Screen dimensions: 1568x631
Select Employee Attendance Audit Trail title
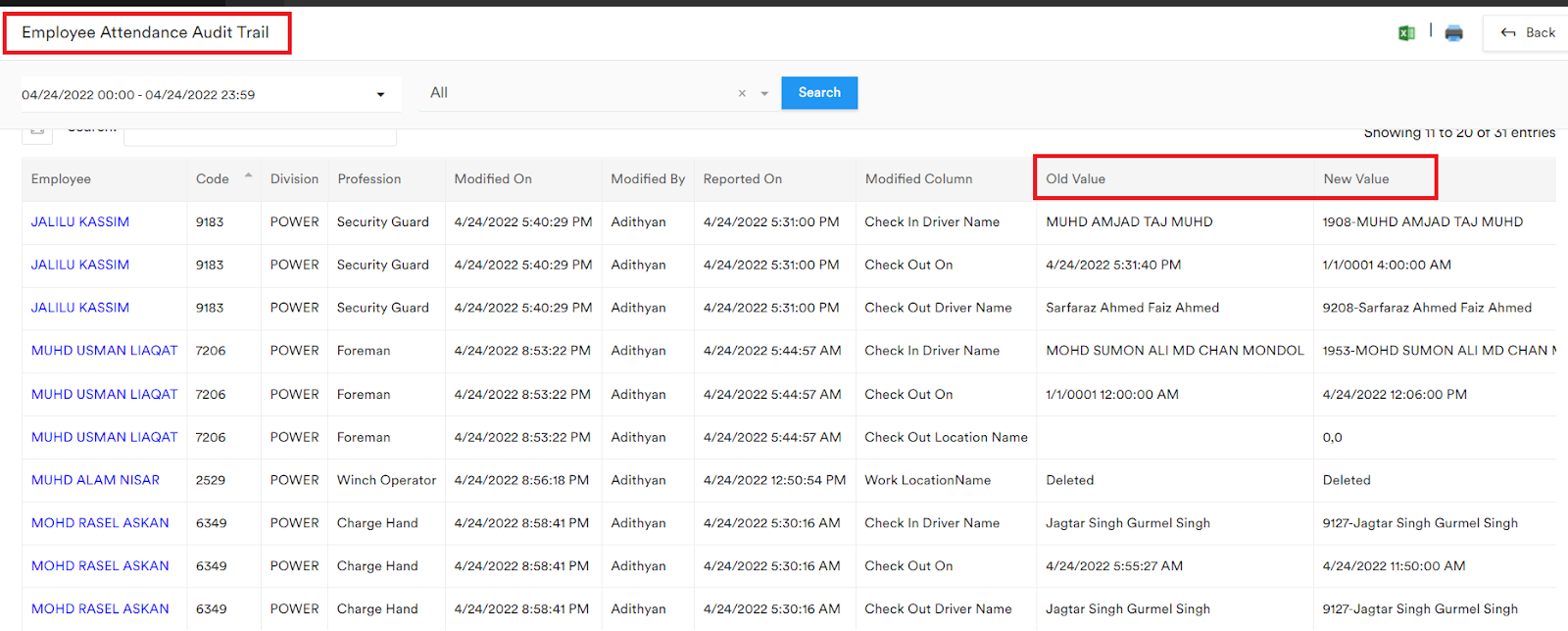click(145, 32)
